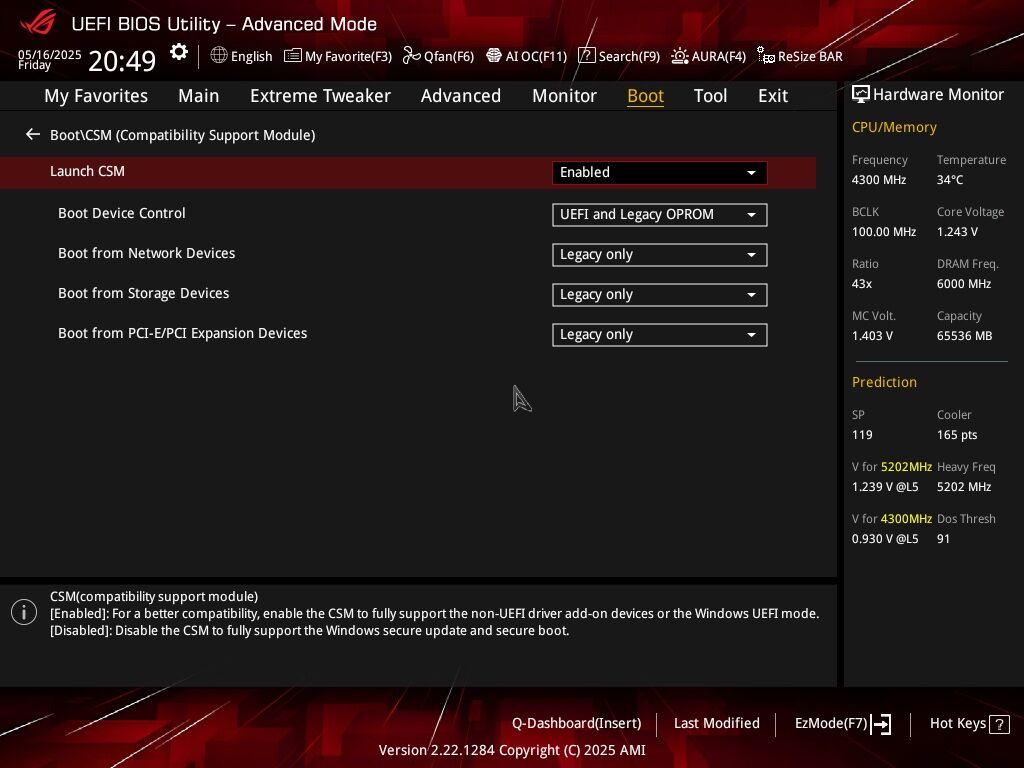Click the 20:49 clock time
Image resolution: width=1024 pixels, height=768 pixels.
coord(122,61)
